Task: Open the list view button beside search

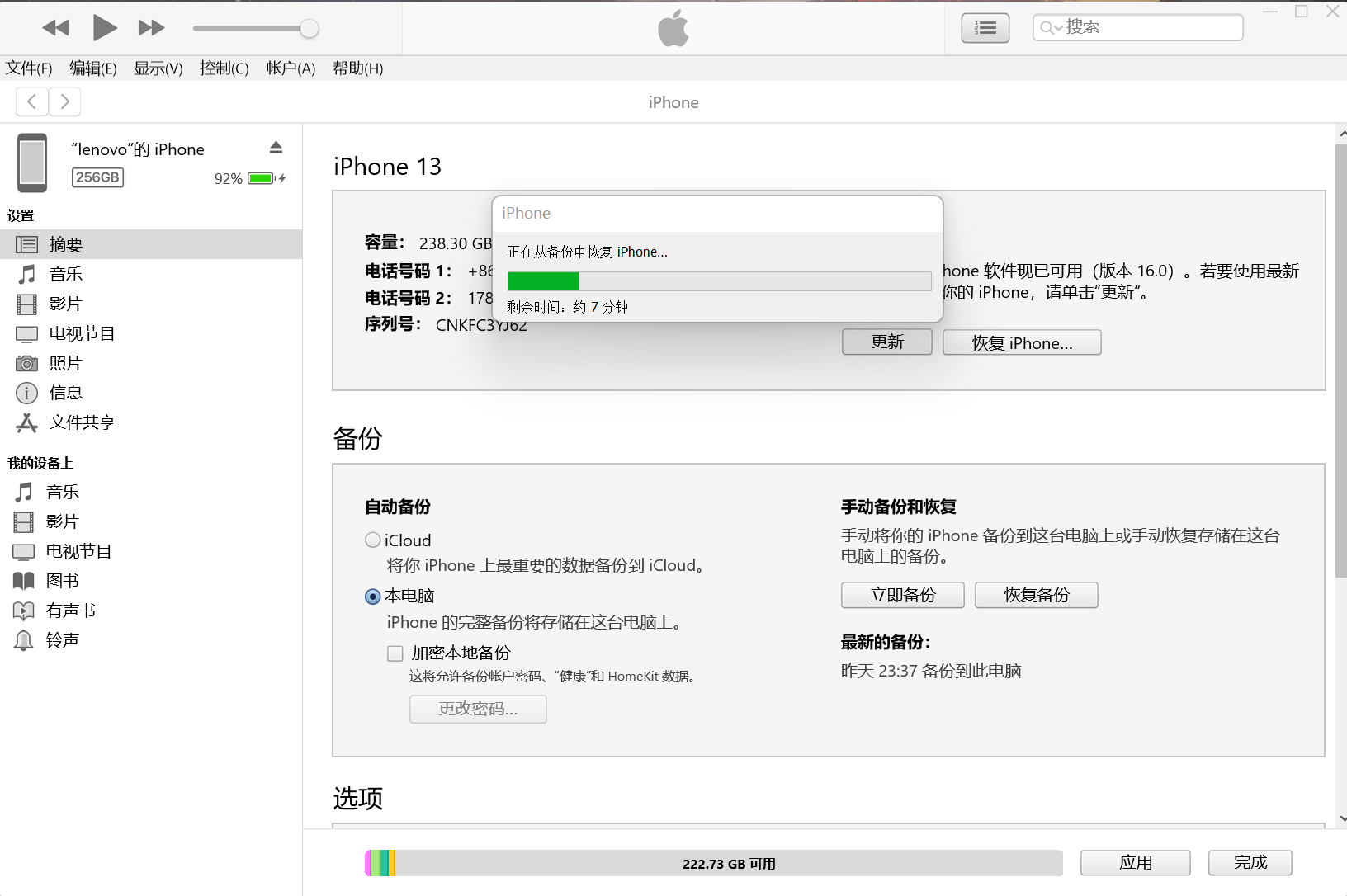Action: [x=985, y=28]
